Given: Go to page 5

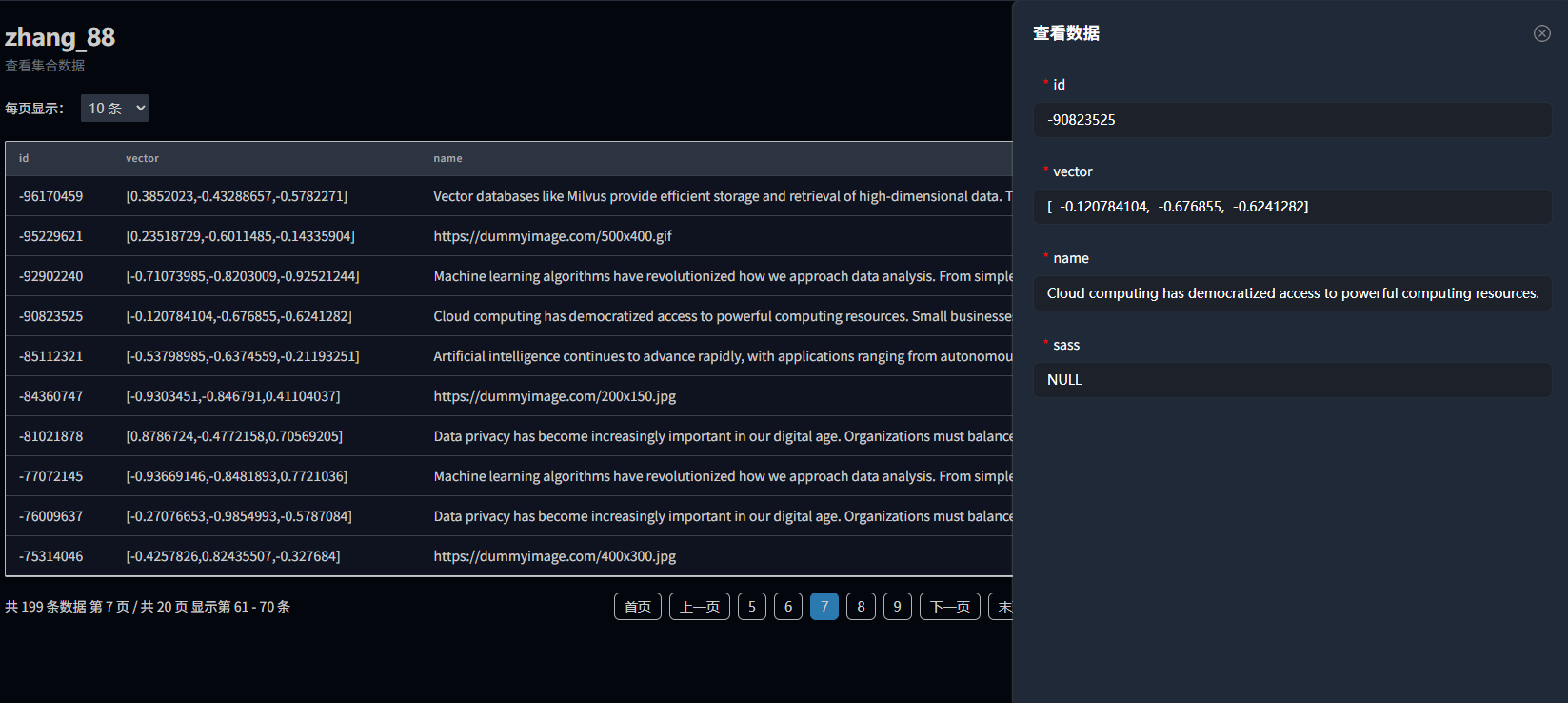Looking at the screenshot, I should tap(751, 607).
